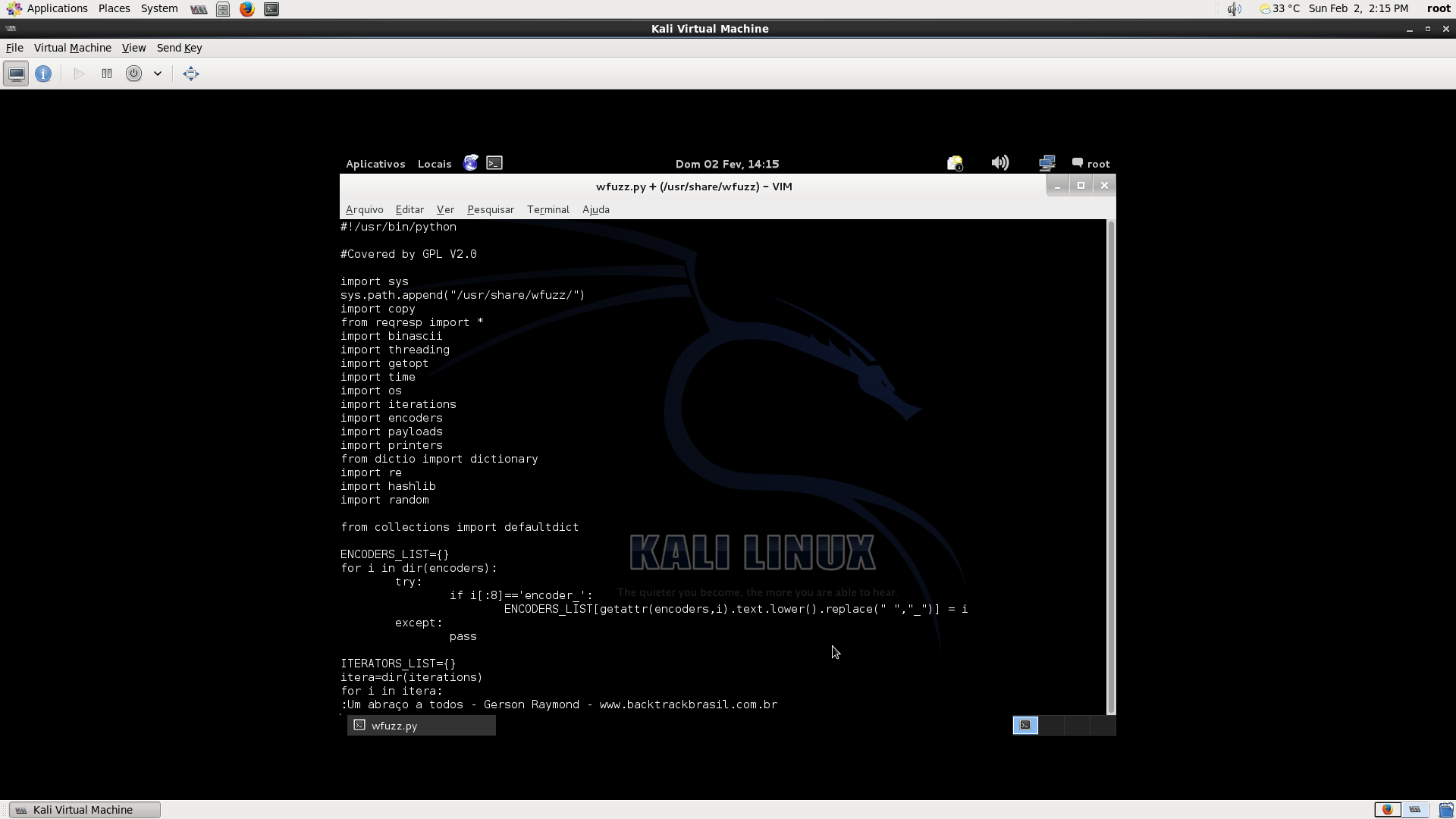1456x819 pixels.
Task: Maximize the VIM terminal window
Action: point(1081,185)
